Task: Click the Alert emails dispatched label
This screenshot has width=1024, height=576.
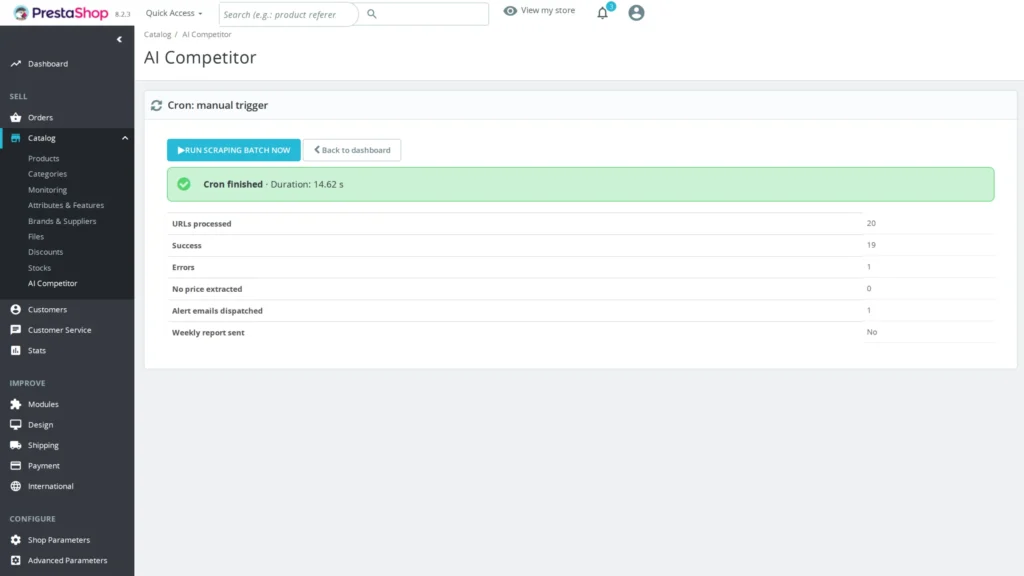Action: (217, 311)
